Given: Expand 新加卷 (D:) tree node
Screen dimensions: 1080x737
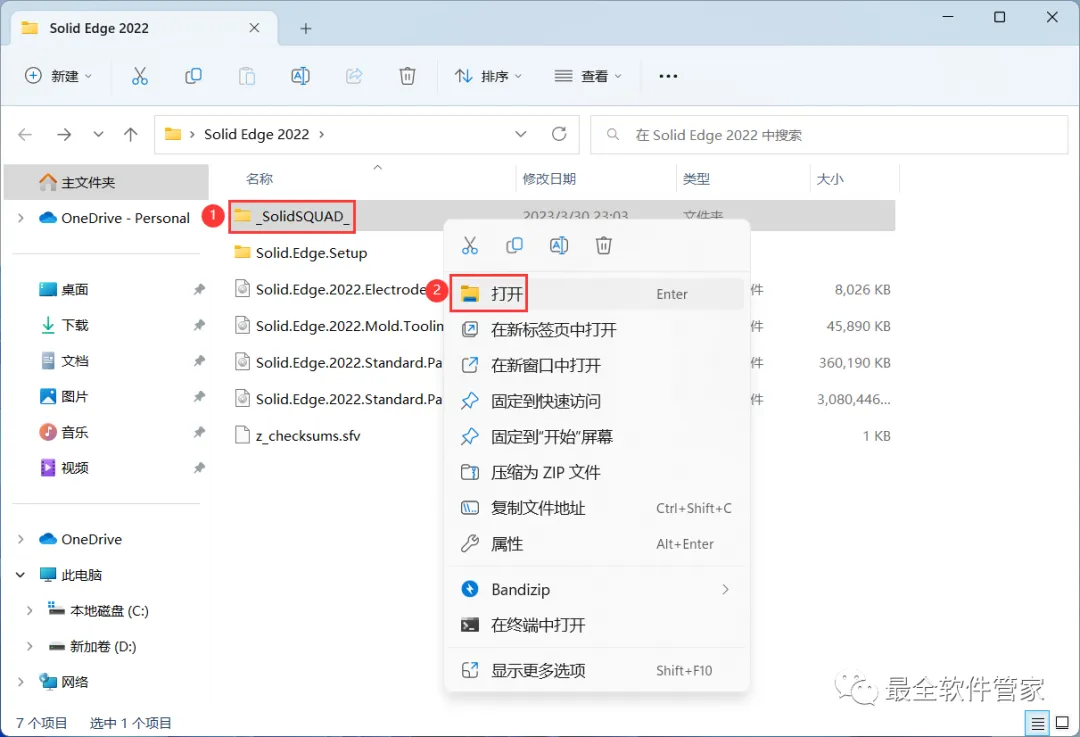Looking at the screenshot, I should (29, 647).
